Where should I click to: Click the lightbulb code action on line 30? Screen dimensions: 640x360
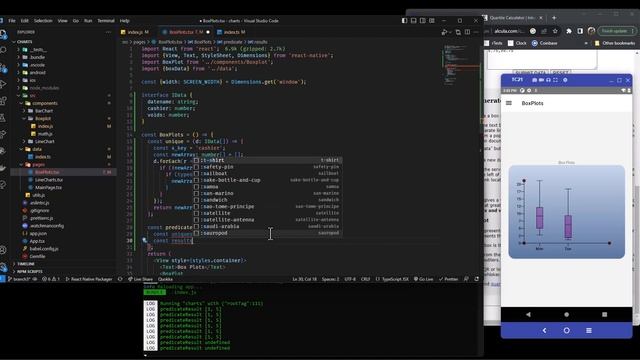point(144,240)
